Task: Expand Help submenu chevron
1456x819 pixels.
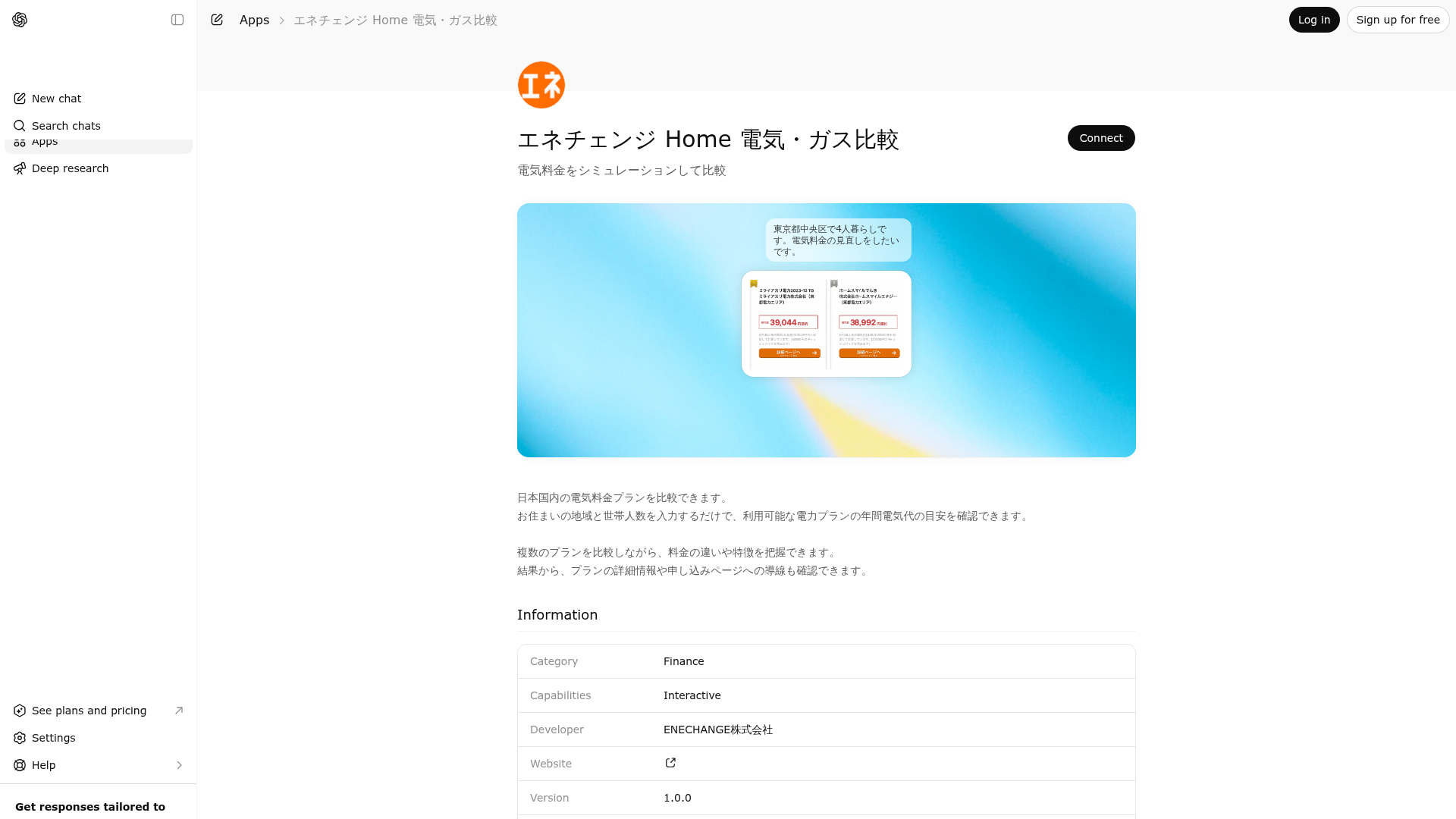Action: pos(179,765)
